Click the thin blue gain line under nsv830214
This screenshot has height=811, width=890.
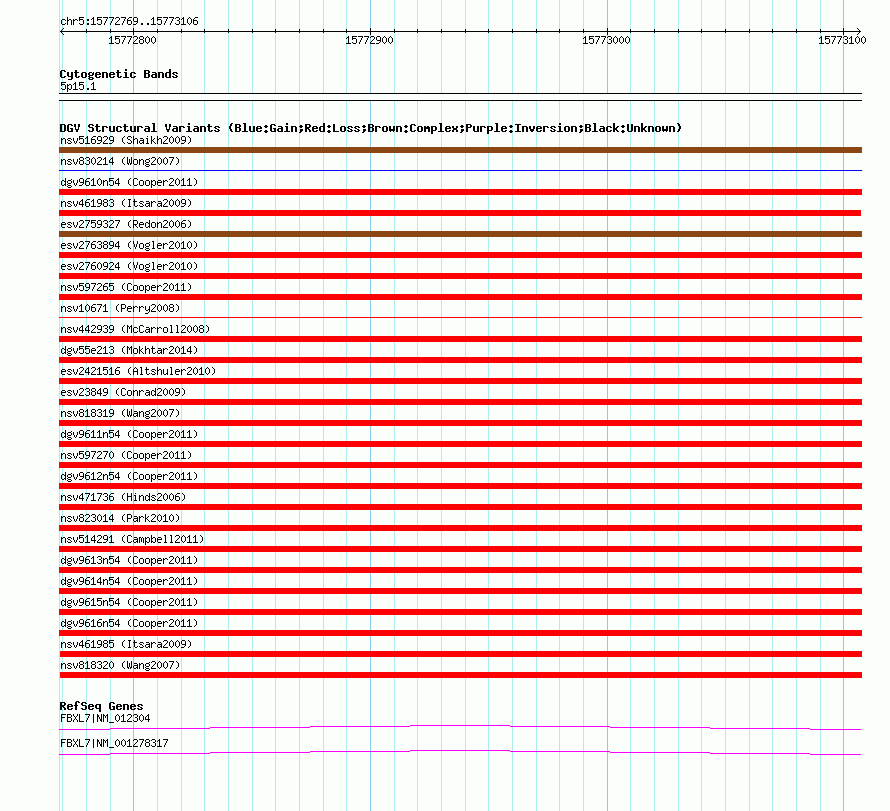pyautogui.click(x=460, y=170)
